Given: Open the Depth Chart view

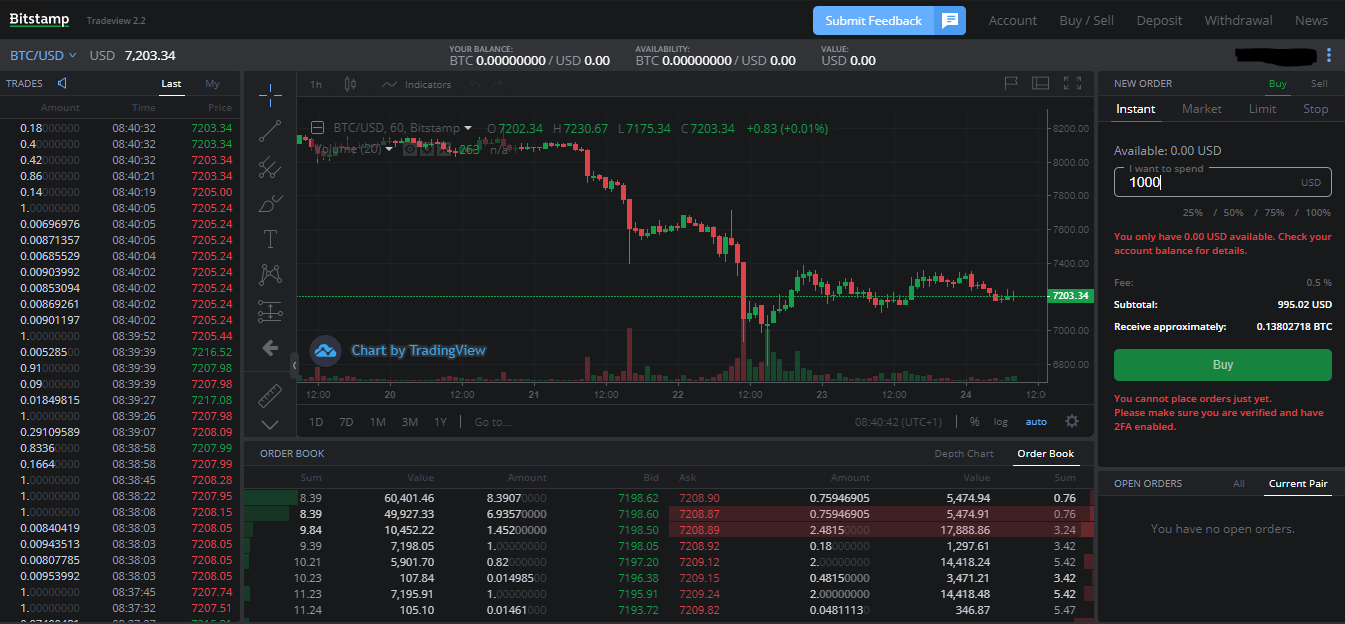Looking at the screenshot, I should click(x=963, y=453).
